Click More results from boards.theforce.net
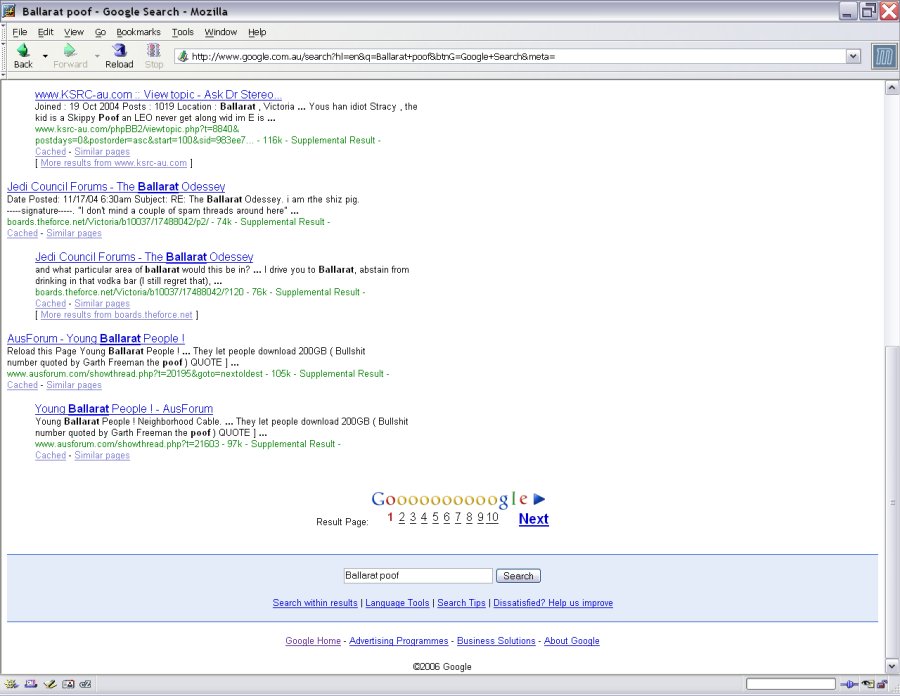 tap(117, 314)
